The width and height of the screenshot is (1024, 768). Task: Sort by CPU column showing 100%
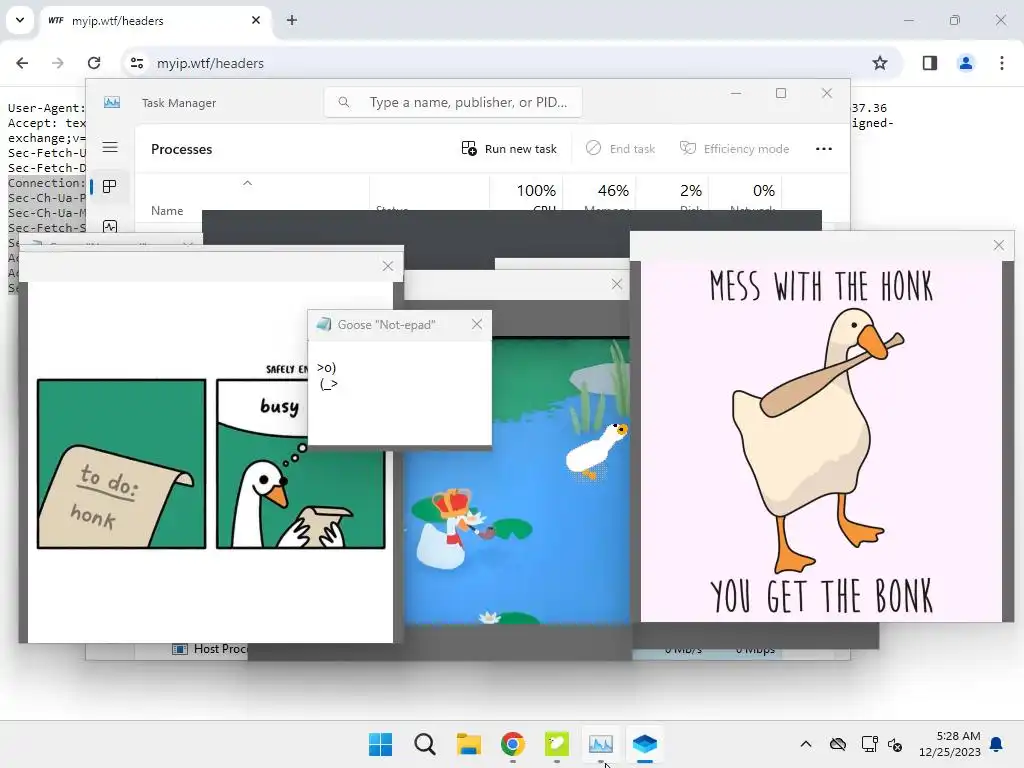pyautogui.click(x=526, y=194)
